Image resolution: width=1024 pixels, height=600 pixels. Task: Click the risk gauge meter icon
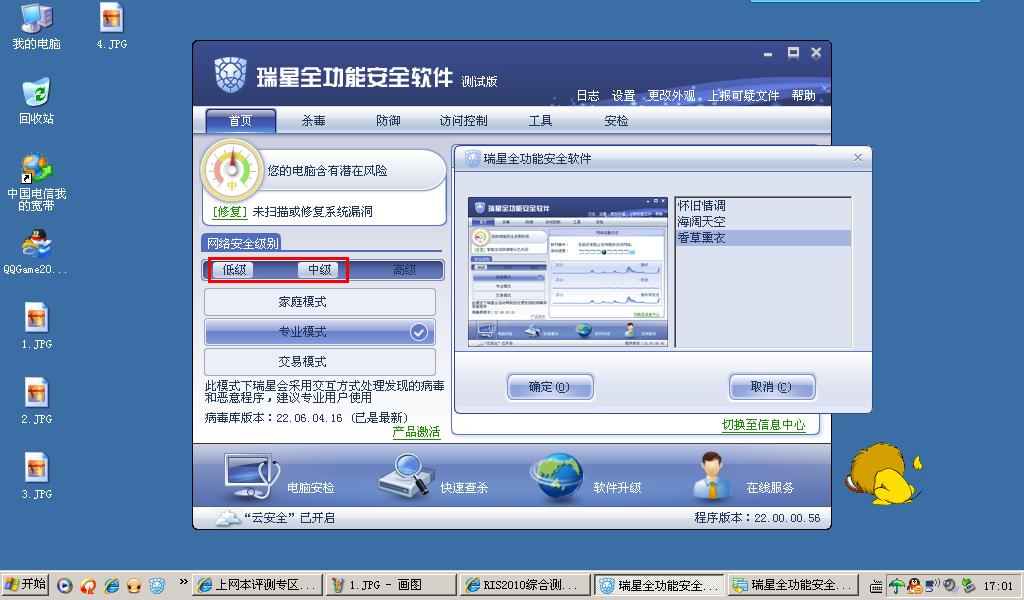(232, 170)
